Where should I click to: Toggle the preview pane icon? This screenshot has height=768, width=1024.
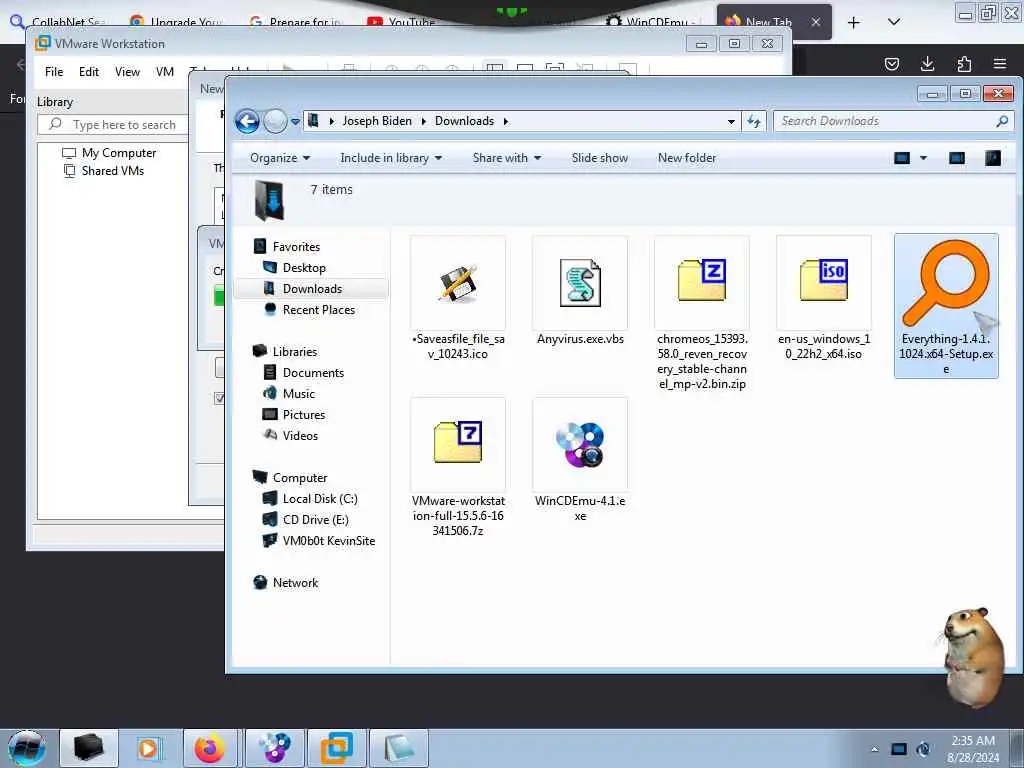coord(957,158)
